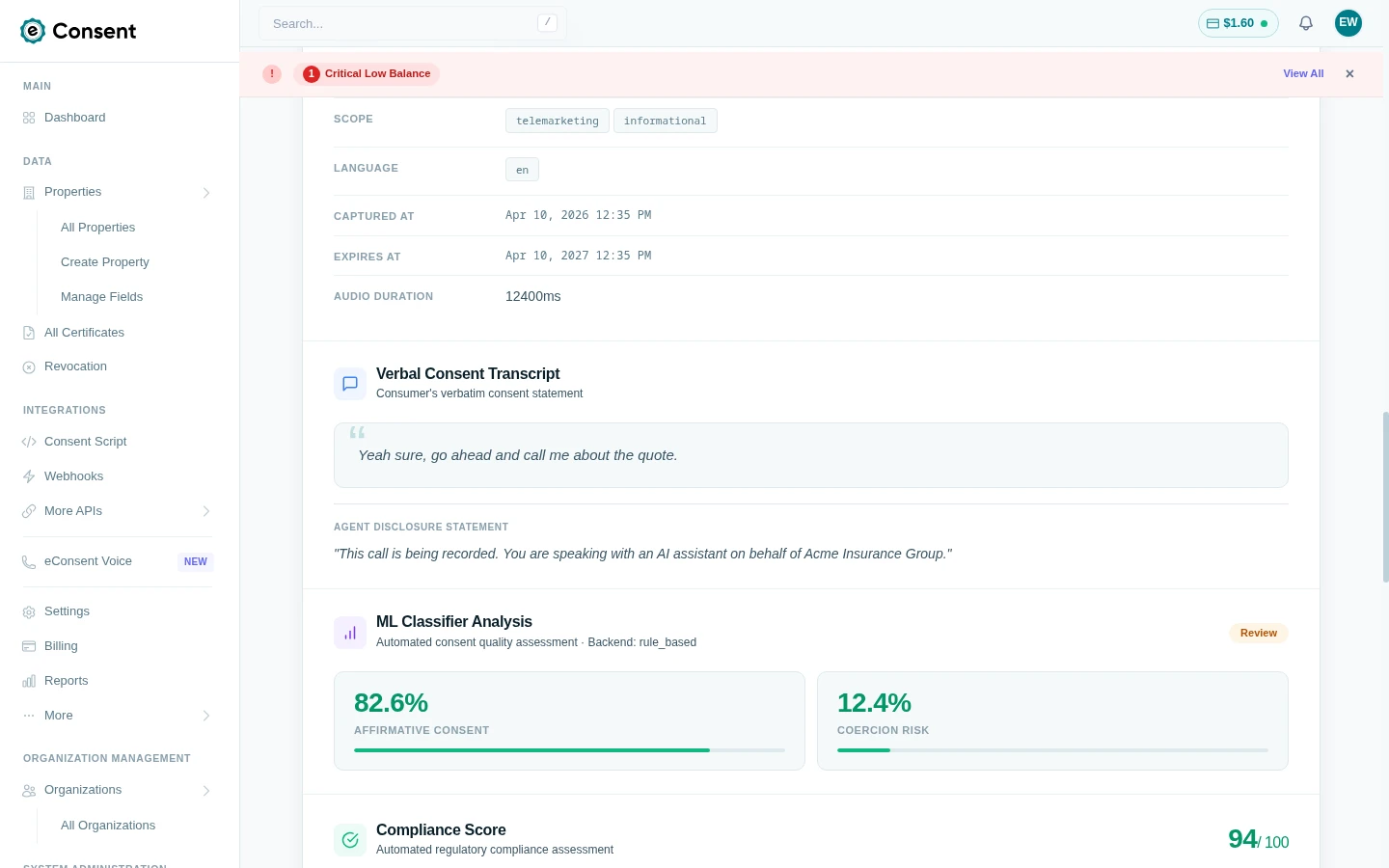Click the Compliance Score checkmark icon
The width and height of the screenshot is (1389, 868).
pos(350,840)
